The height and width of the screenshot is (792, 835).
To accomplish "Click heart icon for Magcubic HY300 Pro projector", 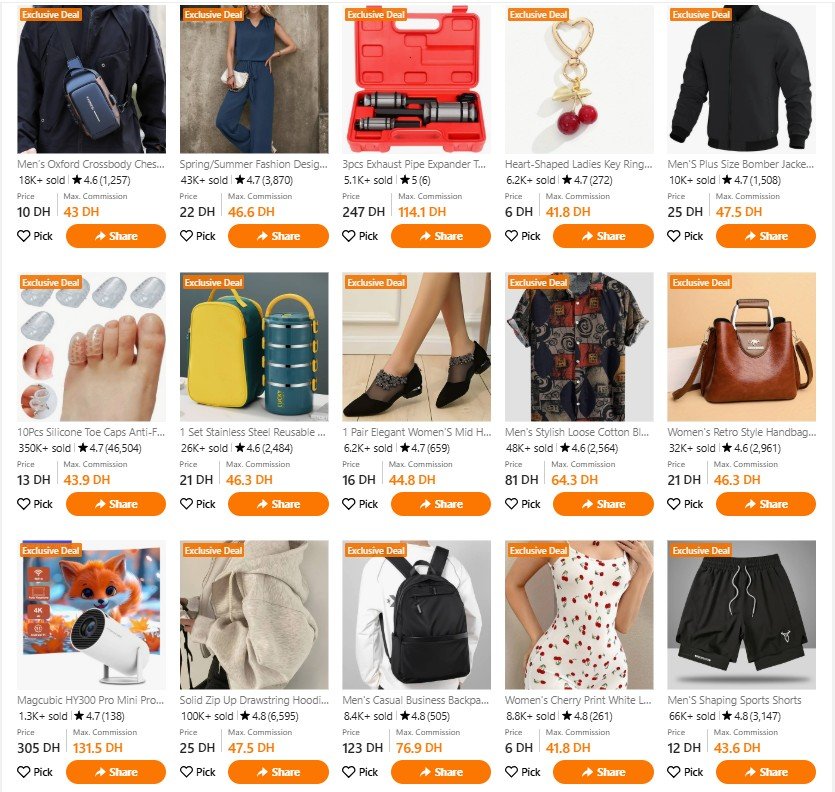I will pos(23,772).
